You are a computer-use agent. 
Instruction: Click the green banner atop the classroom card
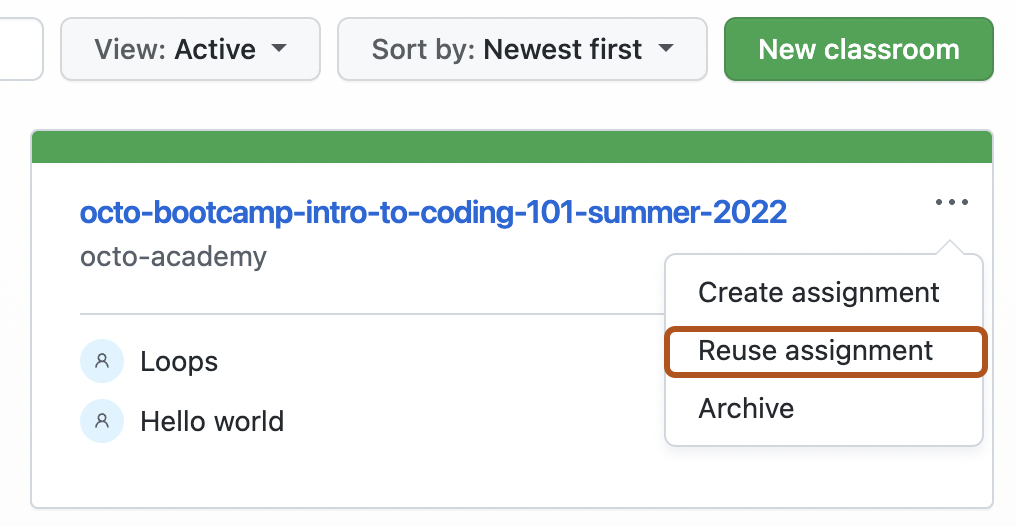tap(512, 147)
